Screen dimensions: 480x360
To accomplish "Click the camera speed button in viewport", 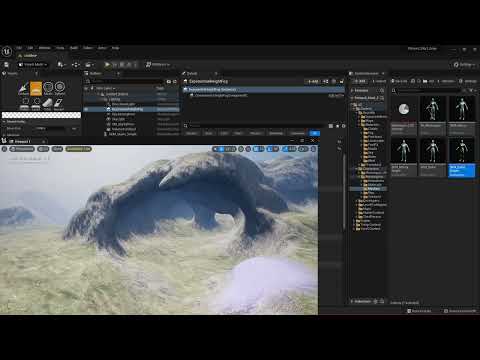I will 303,149.
